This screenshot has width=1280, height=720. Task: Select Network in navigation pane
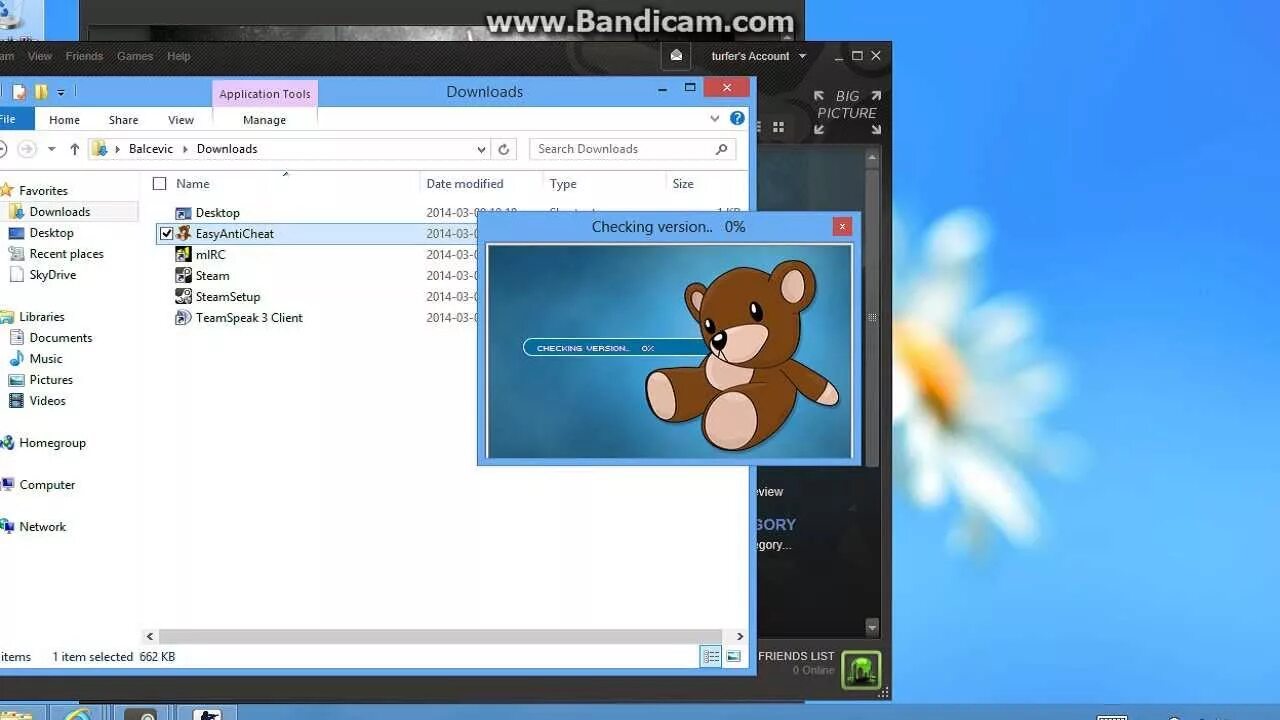pyautogui.click(x=42, y=526)
